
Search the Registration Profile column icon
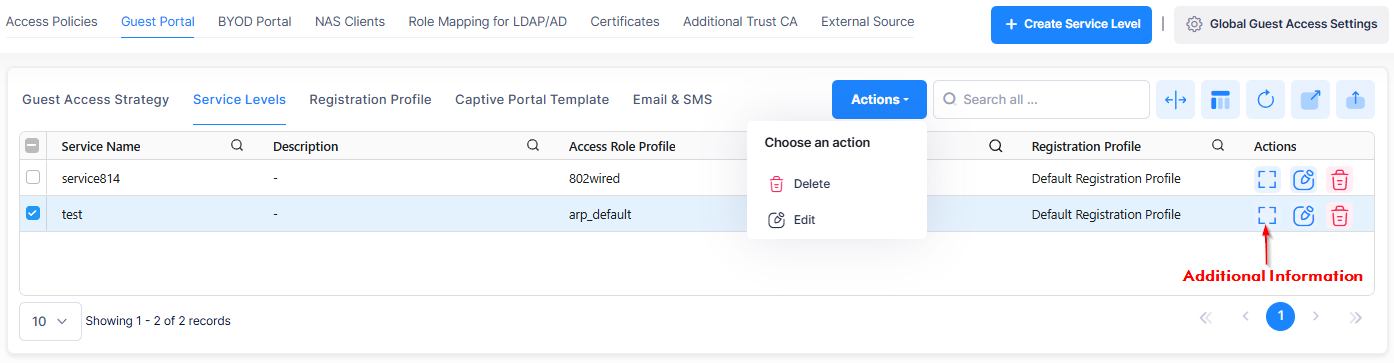(x=1218, y=146)
